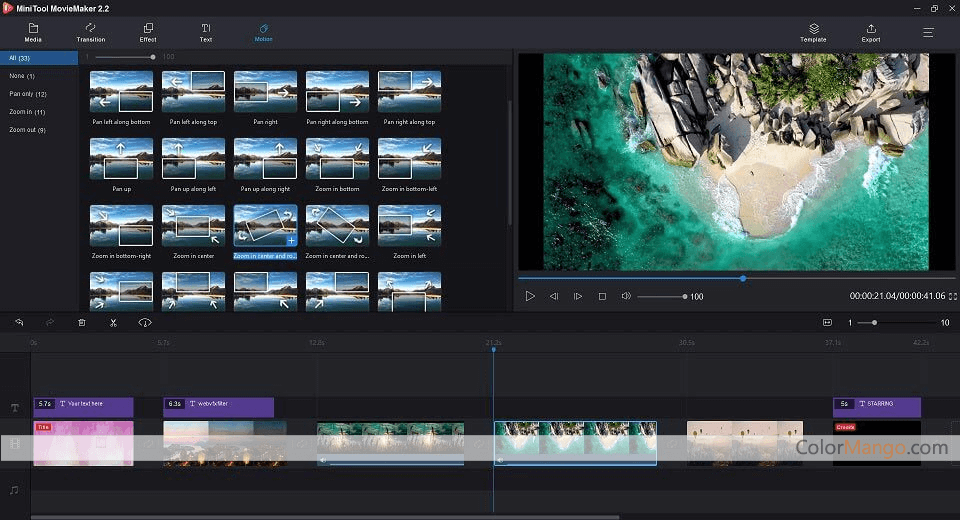Delete selected clip with trash icon

pos(82,323)
